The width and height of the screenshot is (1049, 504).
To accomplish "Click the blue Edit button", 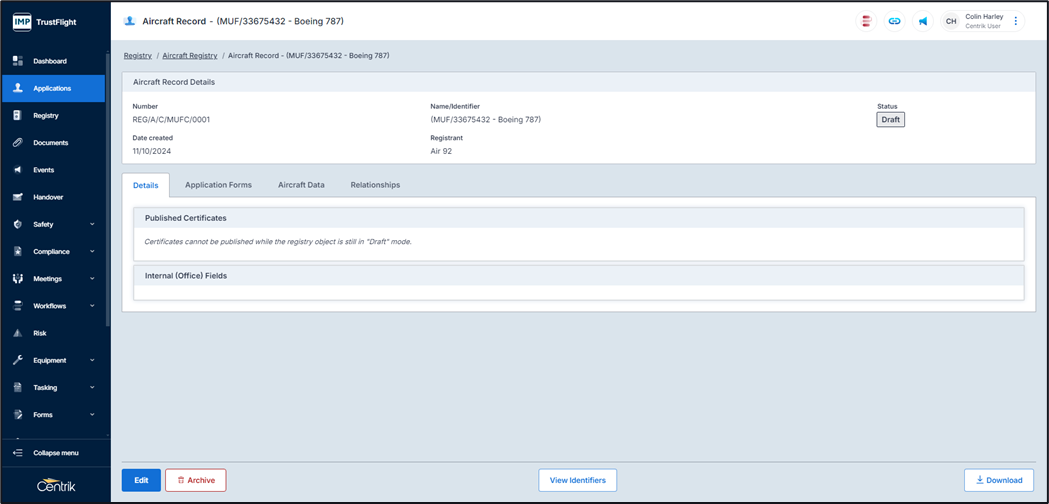I will click(x=141, y=480).
